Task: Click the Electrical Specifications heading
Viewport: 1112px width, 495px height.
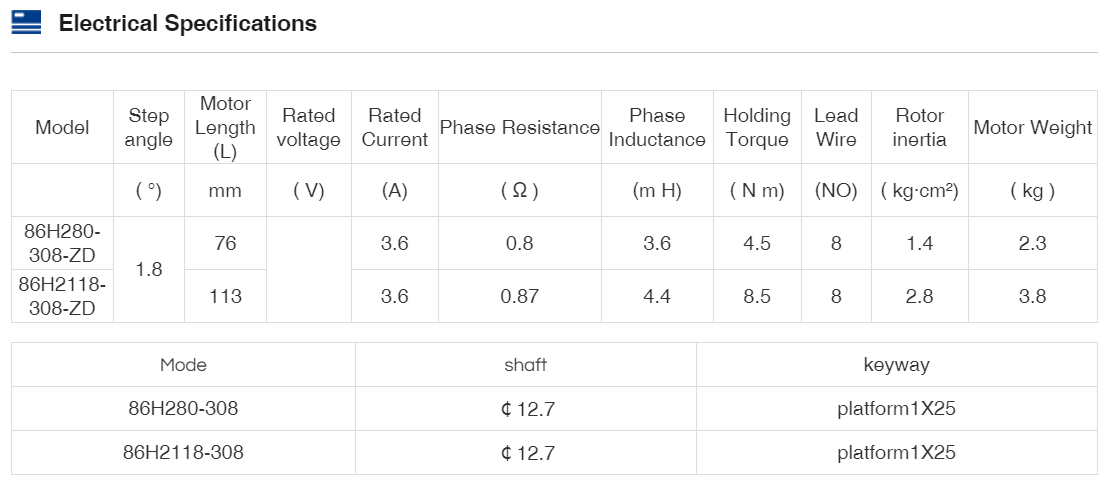Action: coord(187,24)
